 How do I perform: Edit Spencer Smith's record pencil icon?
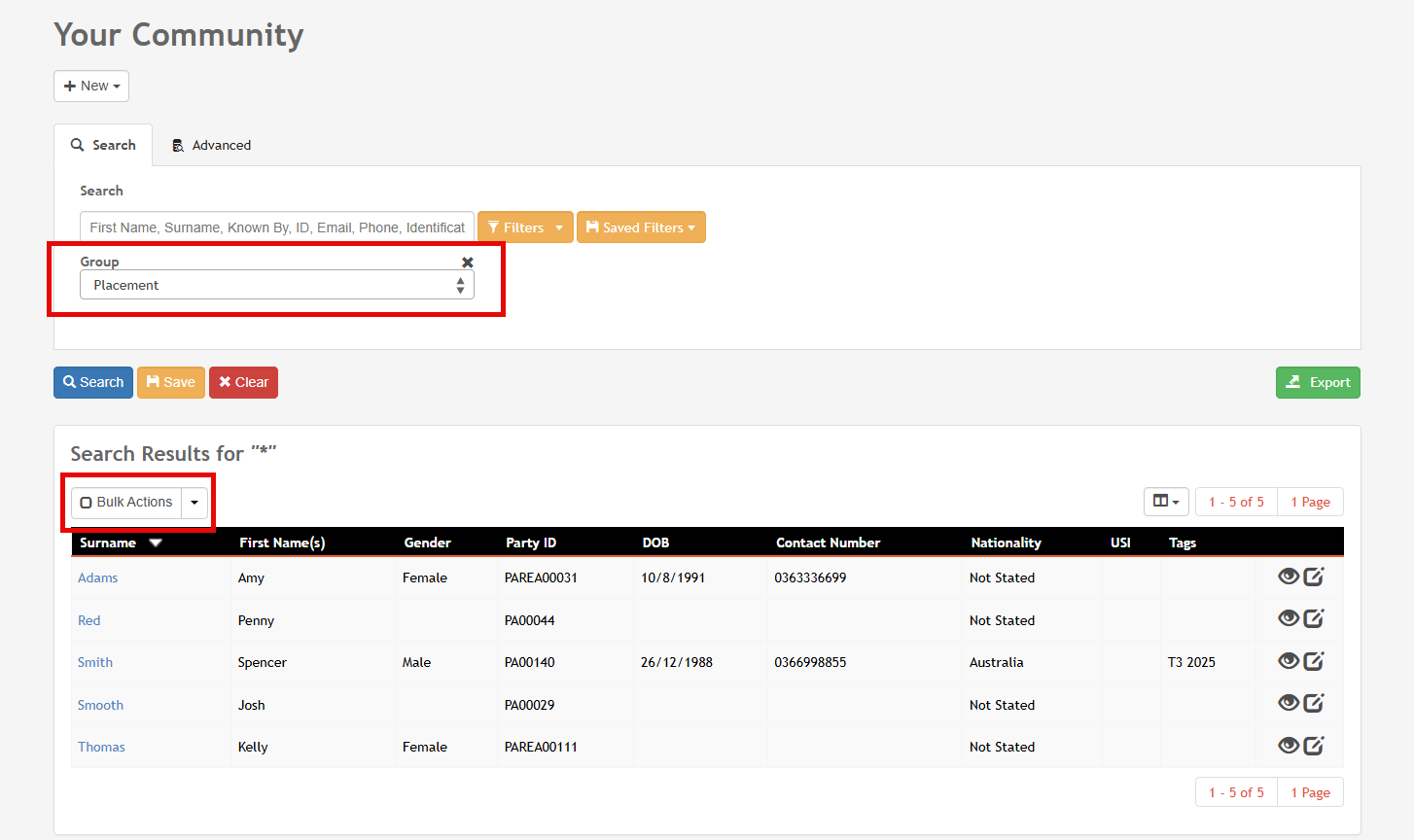[x=1314, y=661]
